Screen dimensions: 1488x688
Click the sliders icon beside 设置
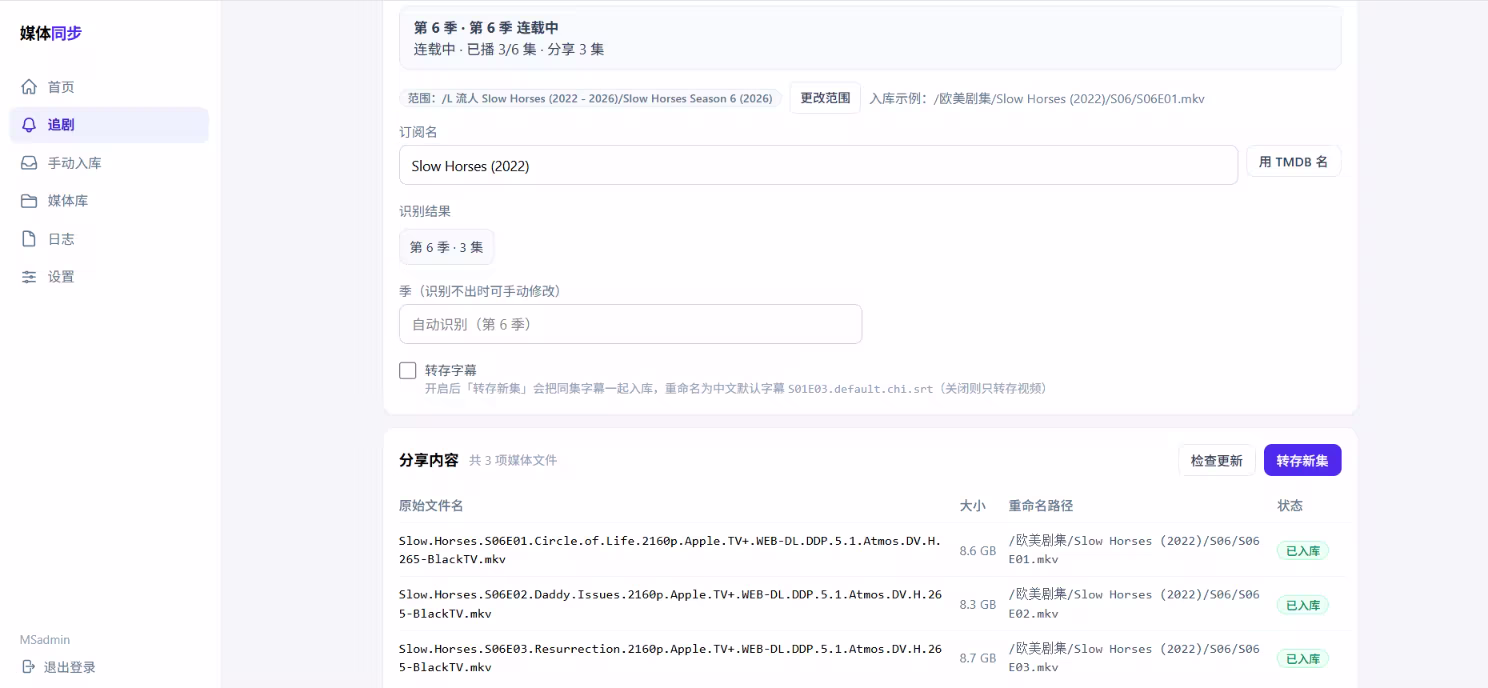click(29, 277)
